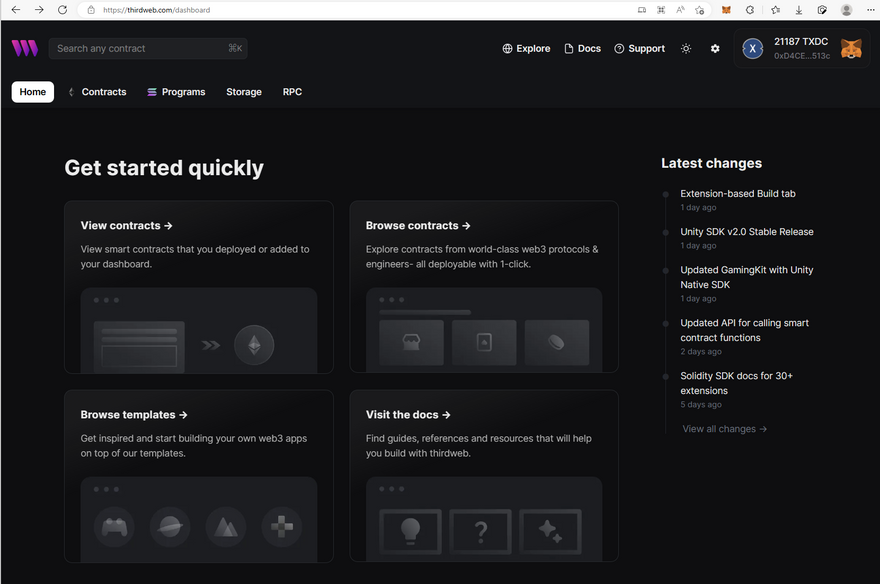This screenshot has height=584, width=880.
Task: Open the browser profile avatar
Action: point(846,10)
